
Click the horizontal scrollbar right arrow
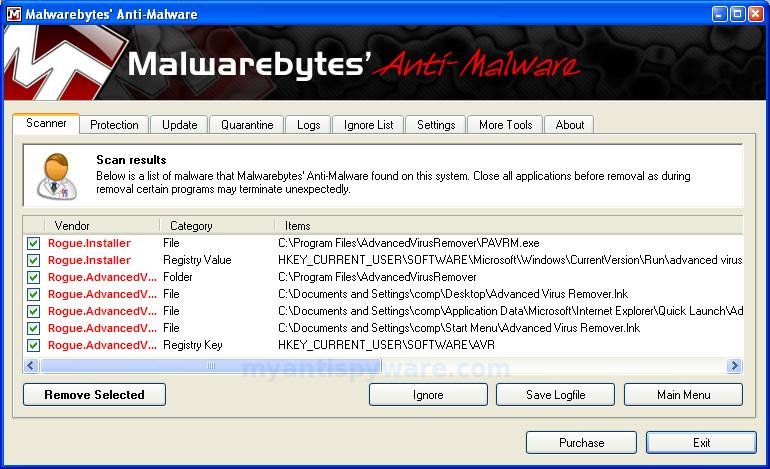(734, 366)
